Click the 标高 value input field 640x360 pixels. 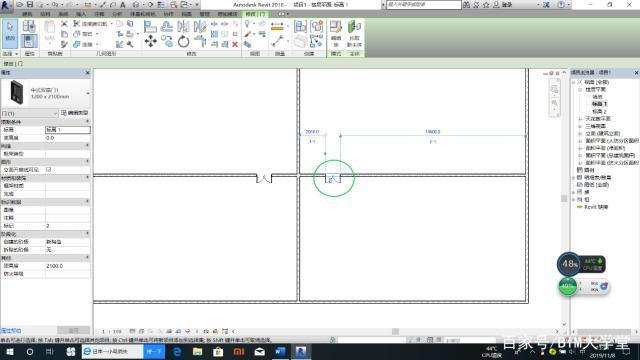pos(67,130)
